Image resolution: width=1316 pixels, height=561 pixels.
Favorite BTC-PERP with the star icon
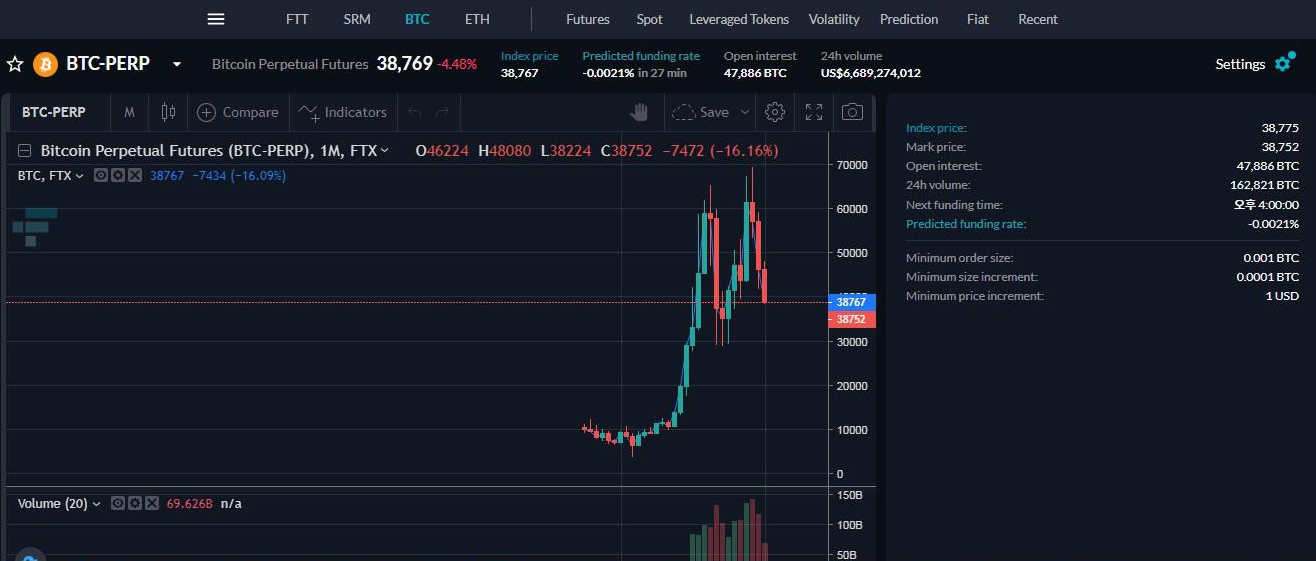tap(15, 64)
